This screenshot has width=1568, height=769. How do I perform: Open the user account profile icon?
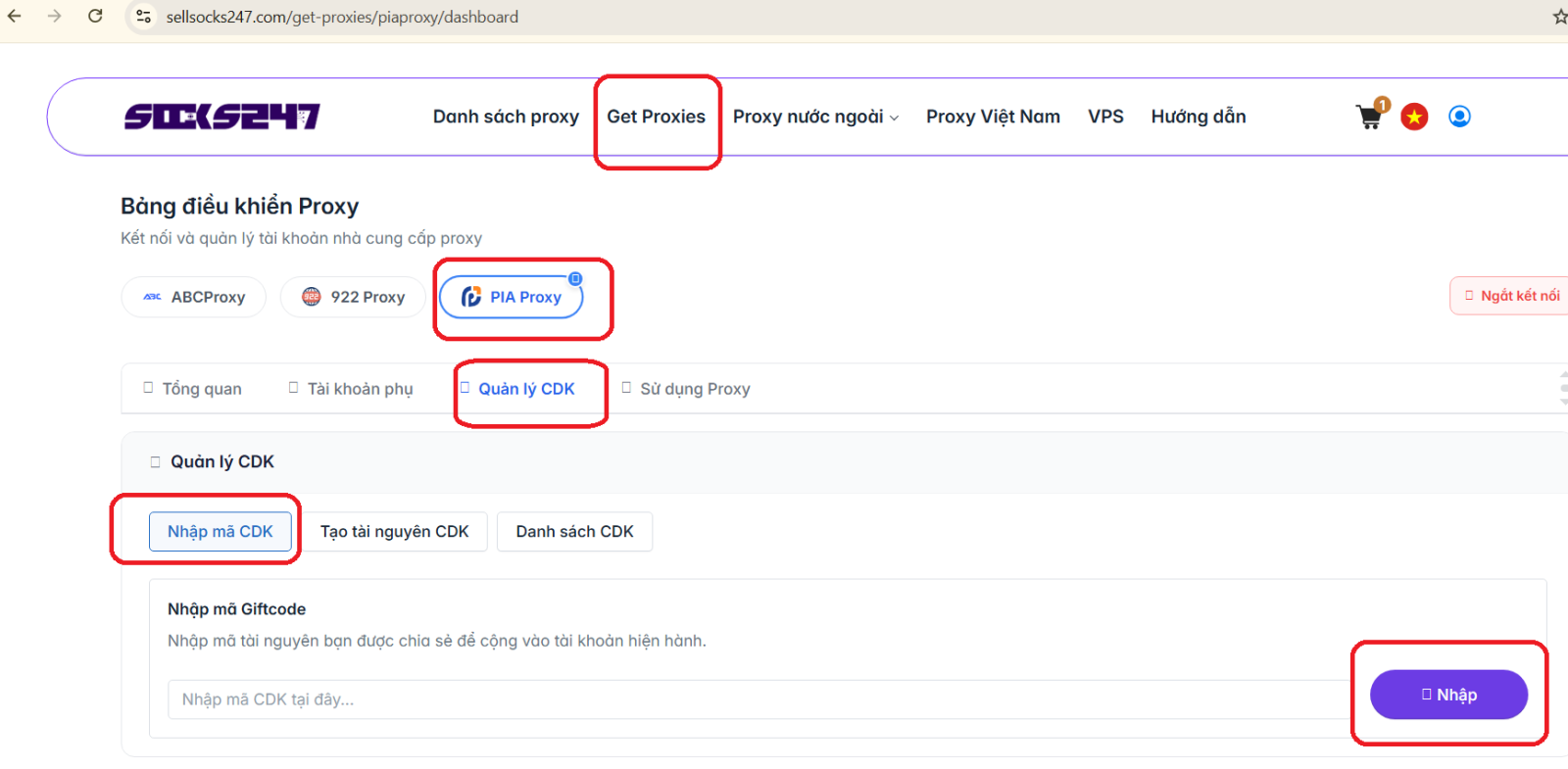(1459, 117)
